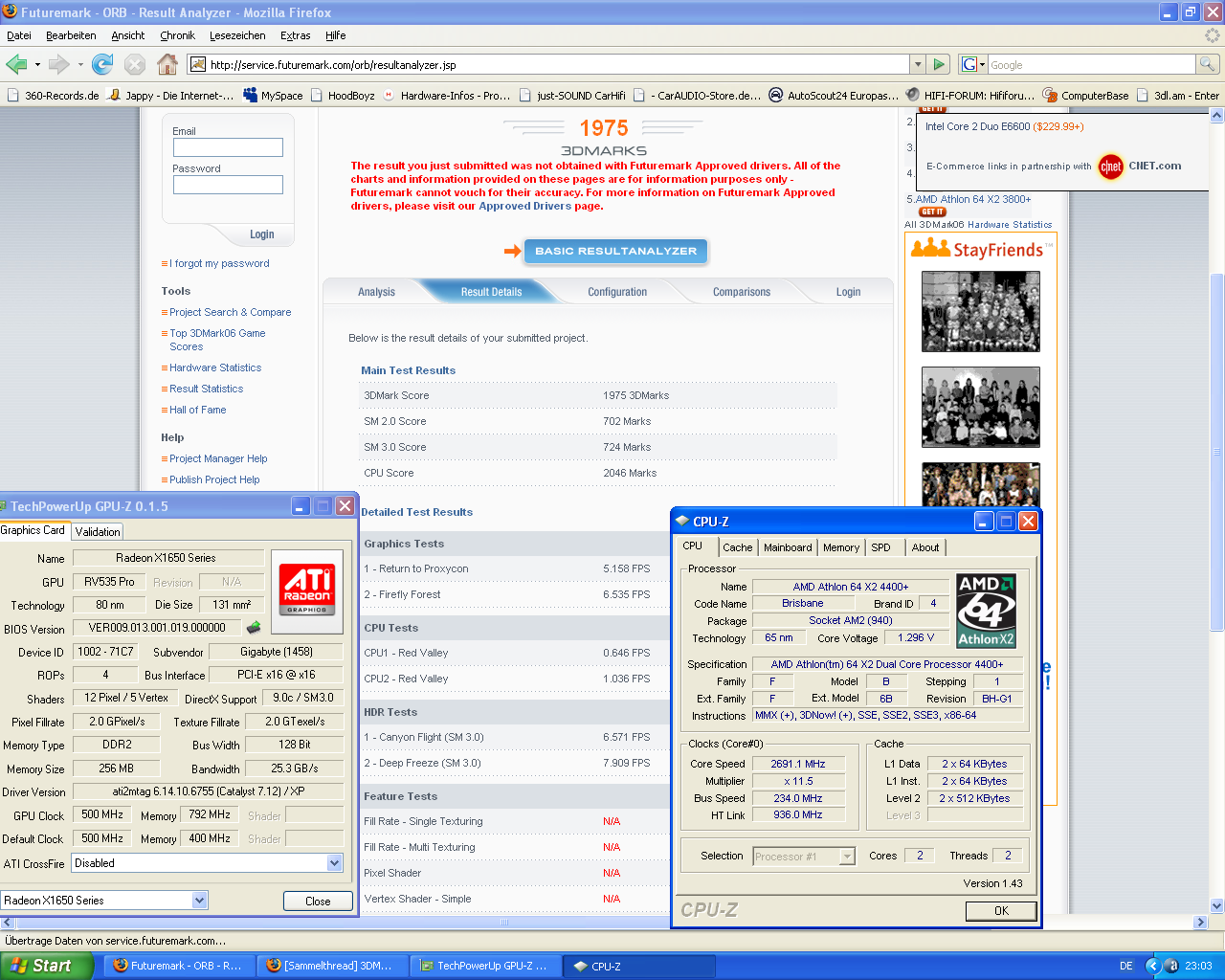Click the Google search input box
Viewport: 1225px width, 980px height.
click(1091, 64)
